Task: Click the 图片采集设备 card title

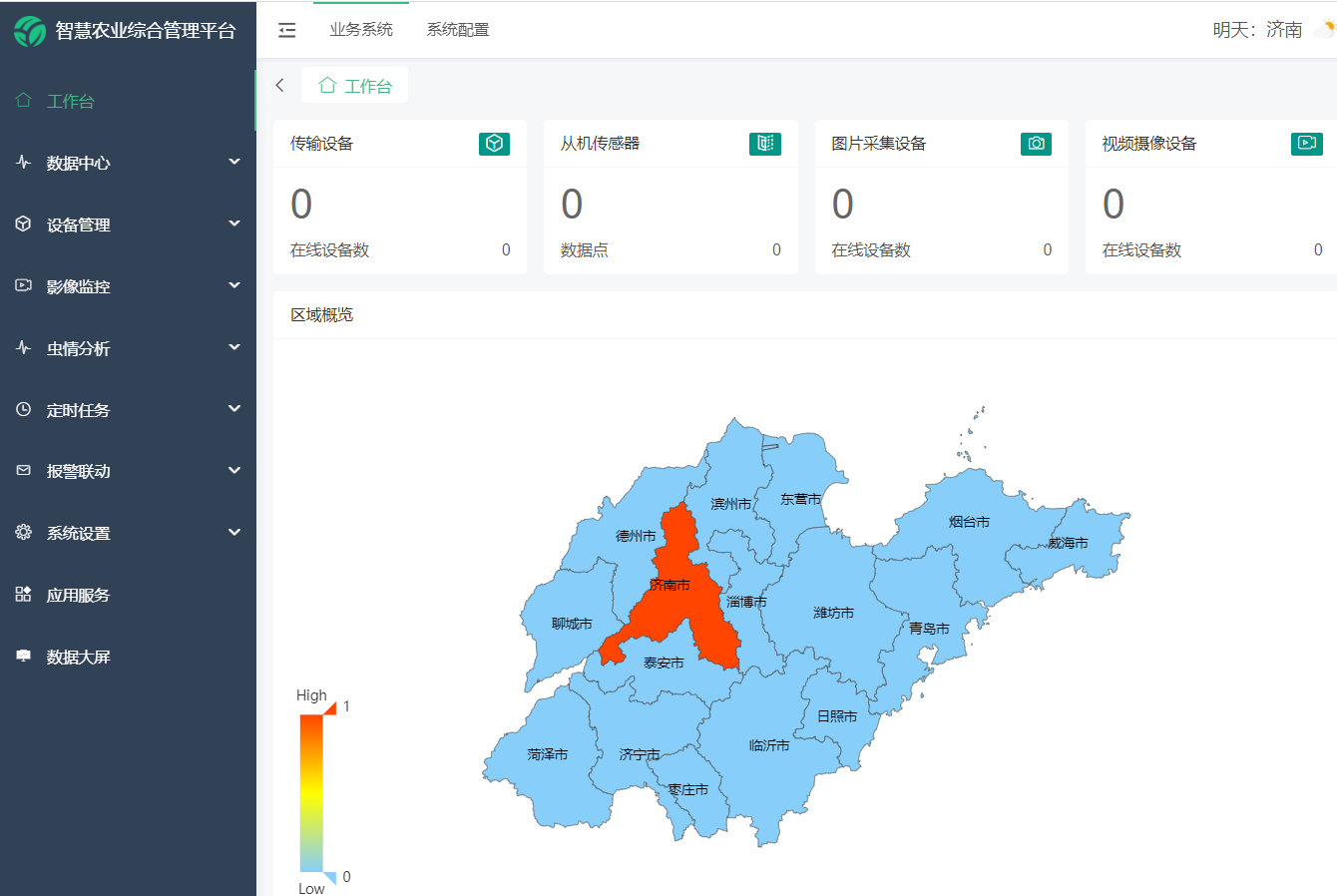Action: [x=879, y=144]
